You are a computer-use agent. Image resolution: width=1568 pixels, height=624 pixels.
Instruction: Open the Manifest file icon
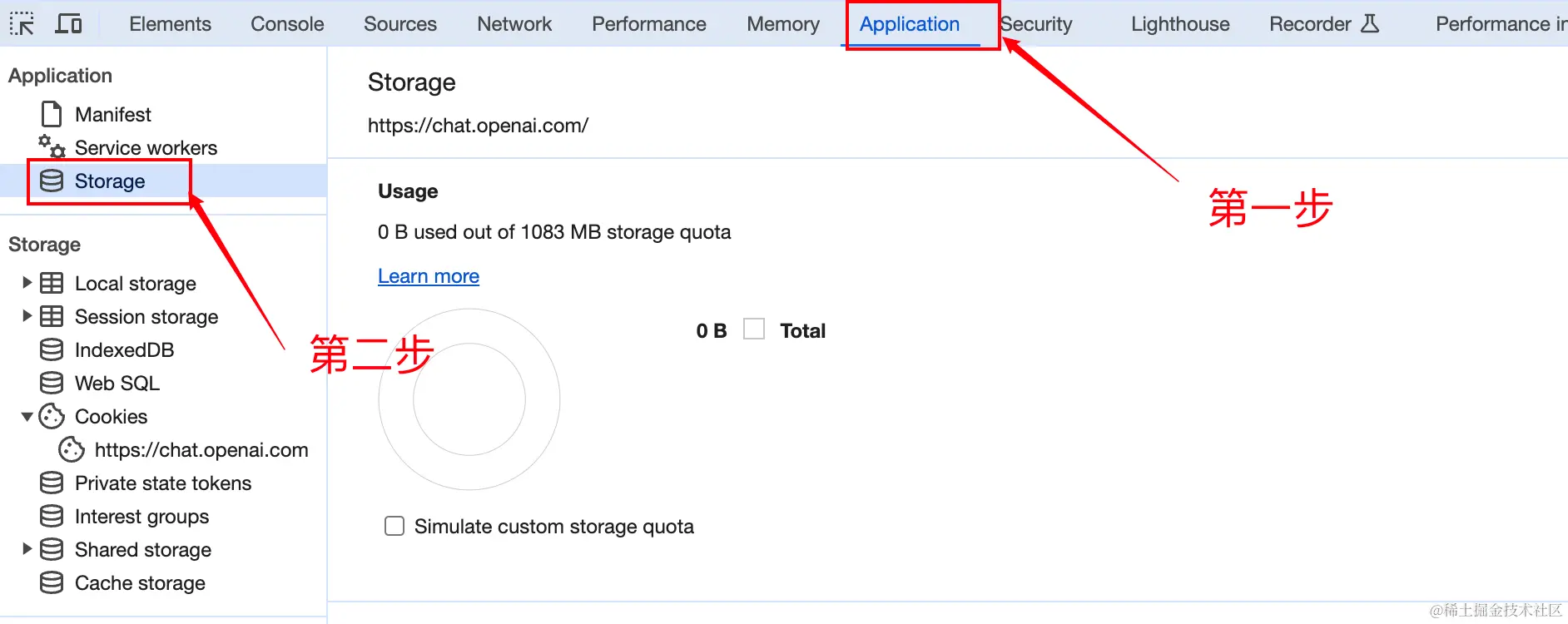52,114
